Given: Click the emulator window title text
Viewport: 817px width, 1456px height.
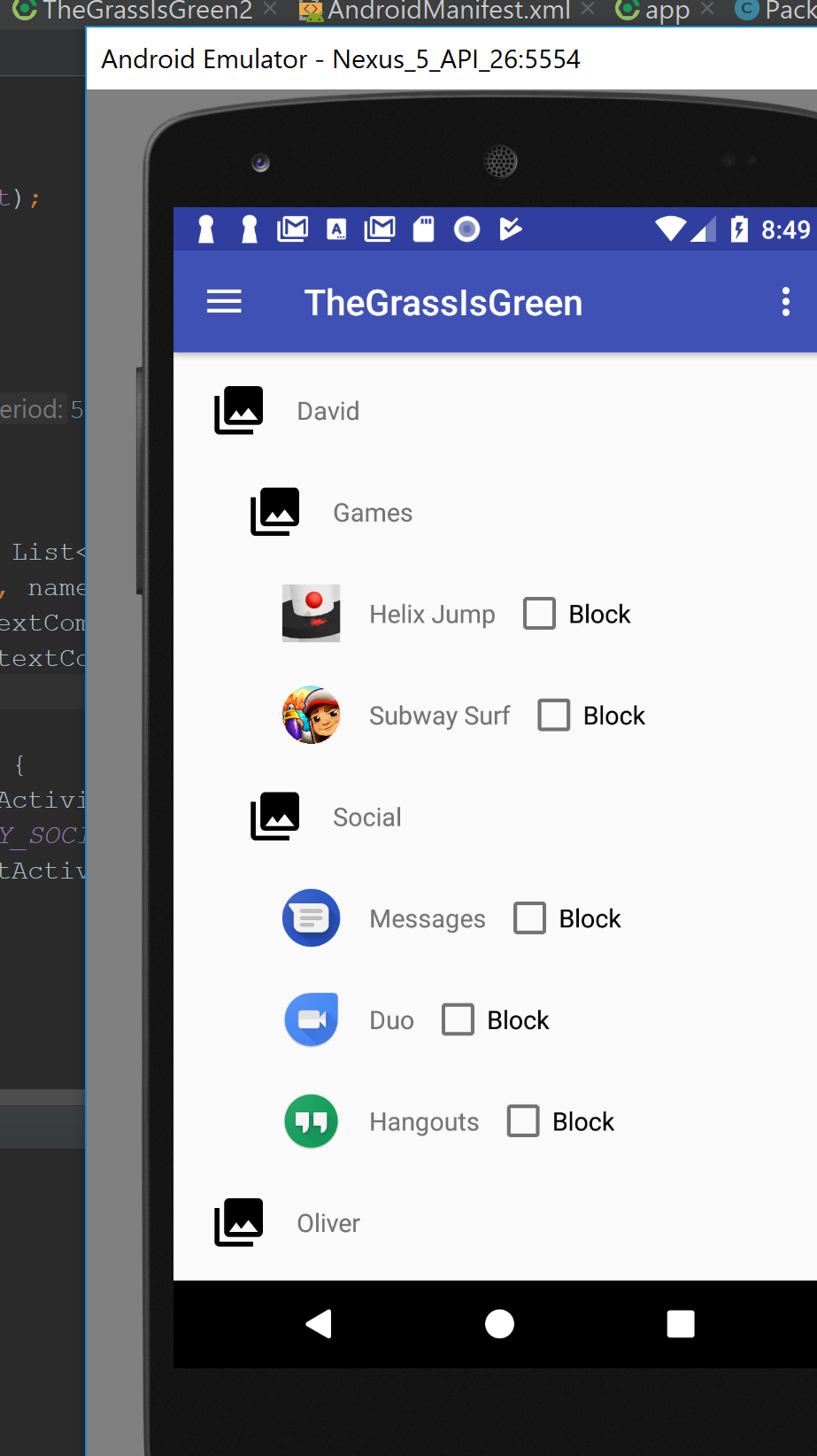Looking at the screenshot, I should (x=341, y=59).
